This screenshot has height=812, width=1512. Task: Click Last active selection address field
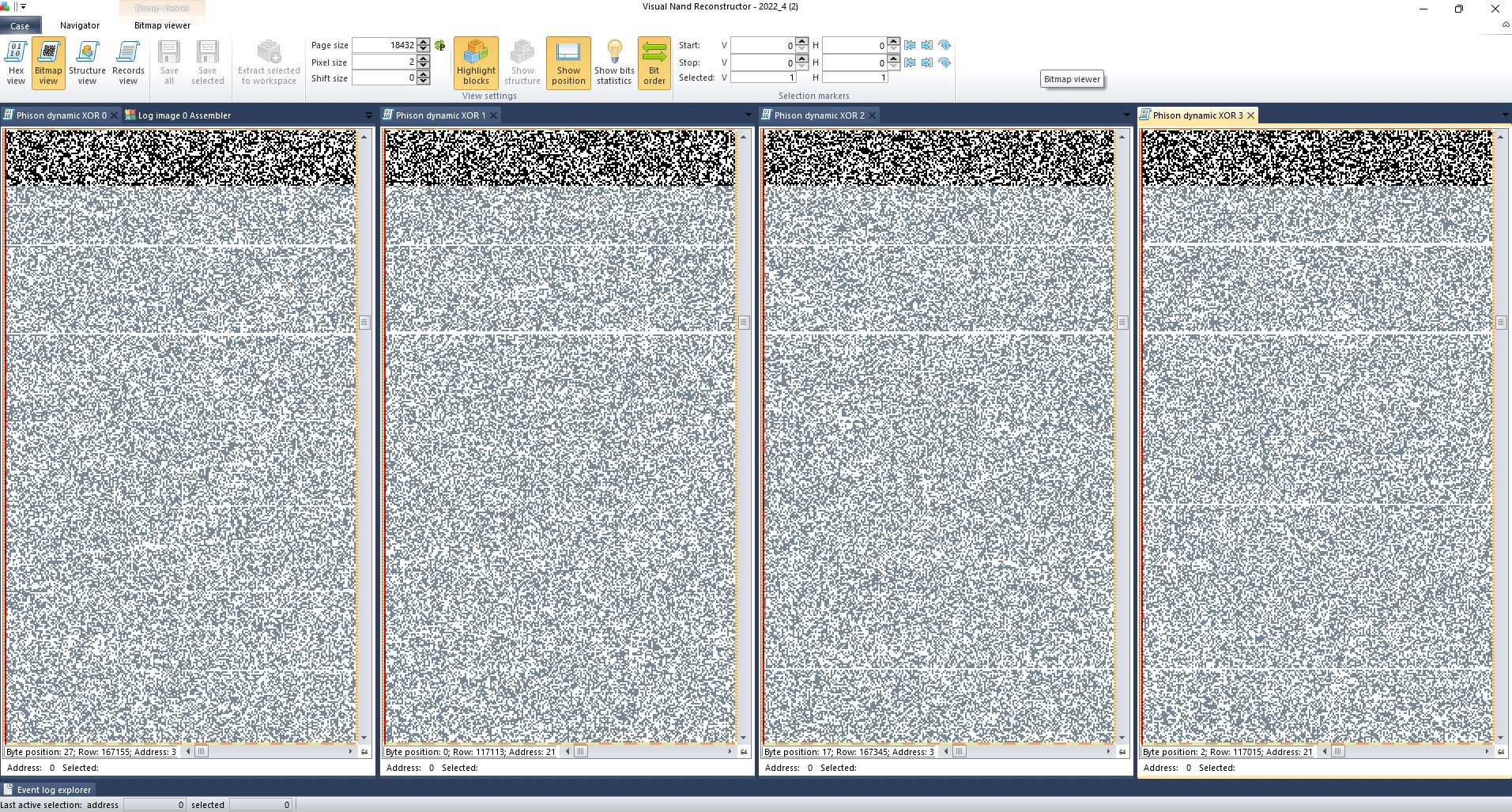tap(154, 805)
